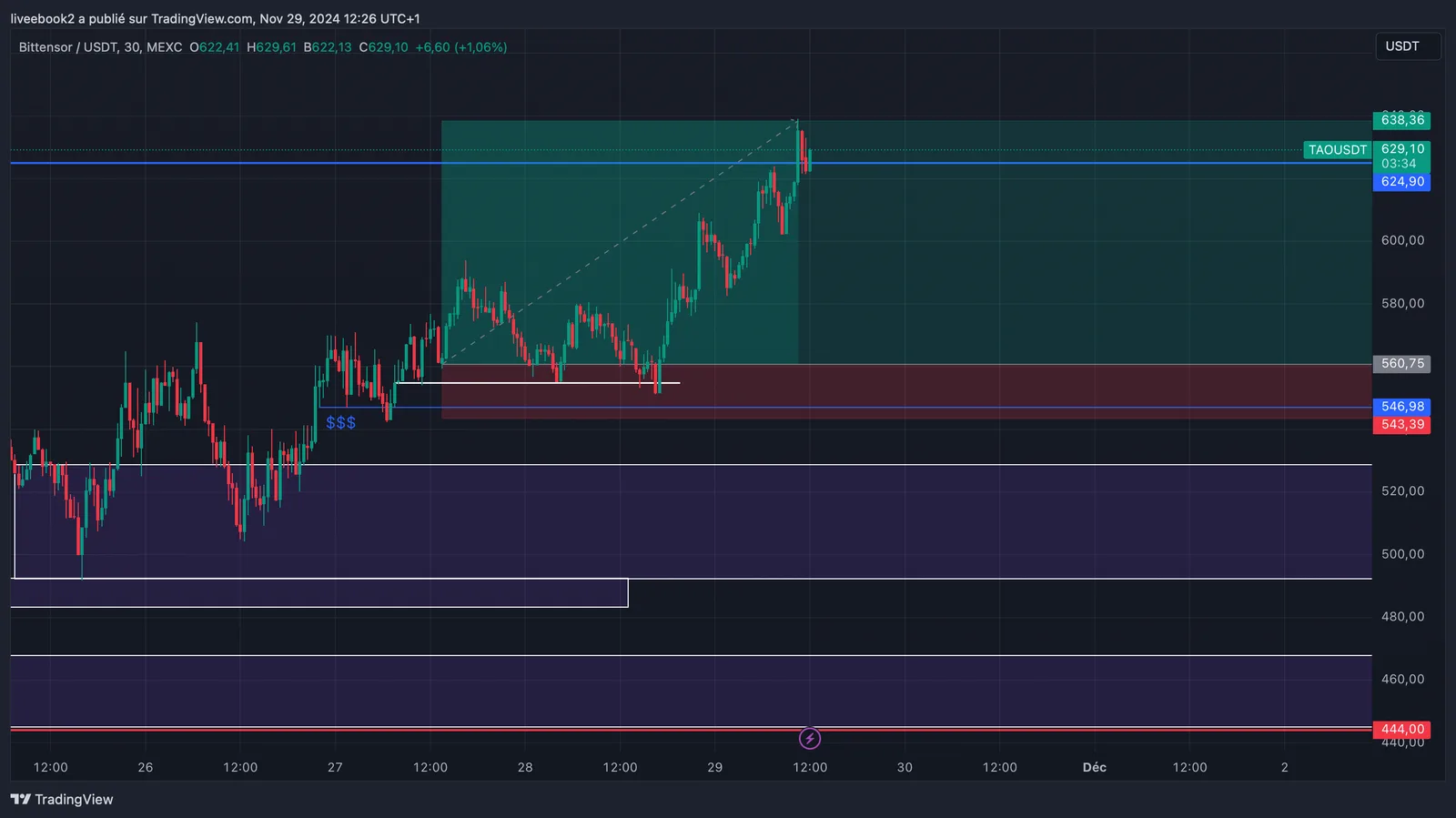The image size is (1456, 818).
Task: Click the 30 date label on time axis
Action: pyautogui.click(x=905, y=767)
